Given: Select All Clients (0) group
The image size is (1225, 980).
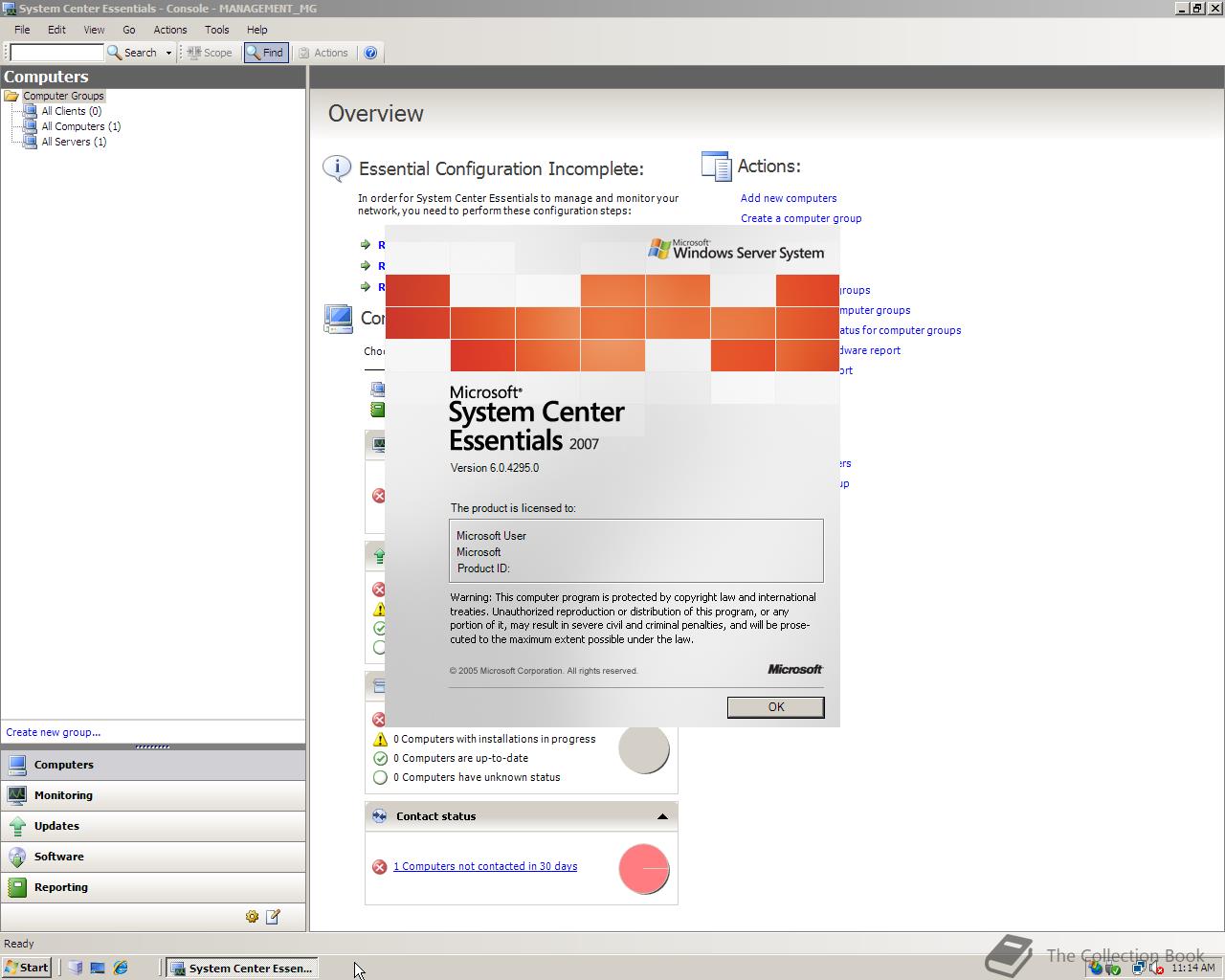Looking at the screenshot, I should 71,111.
